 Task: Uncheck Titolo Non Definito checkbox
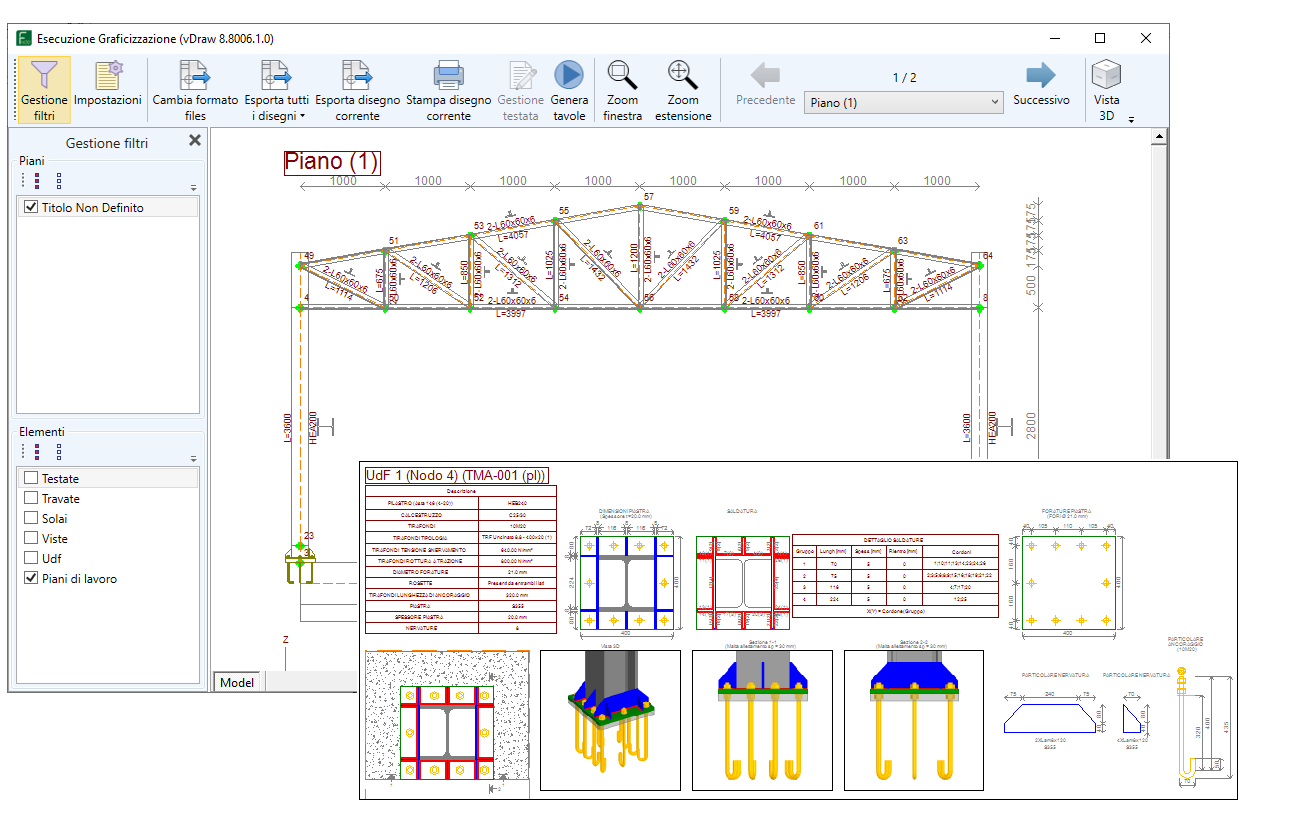[x=31, y=208]
